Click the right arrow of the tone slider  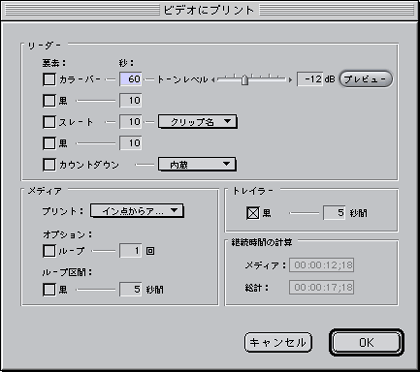pos(290,80)
